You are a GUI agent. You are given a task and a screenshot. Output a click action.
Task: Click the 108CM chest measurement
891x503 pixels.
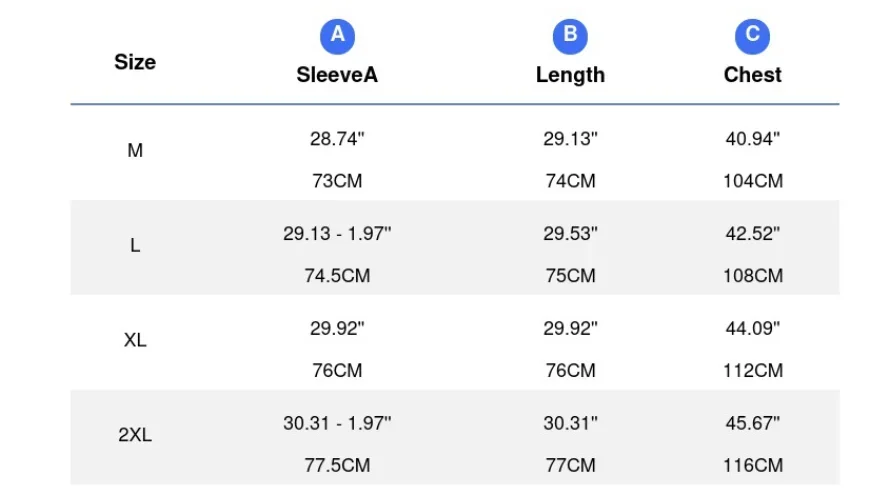pyautogui.click(x=752, y=276)
